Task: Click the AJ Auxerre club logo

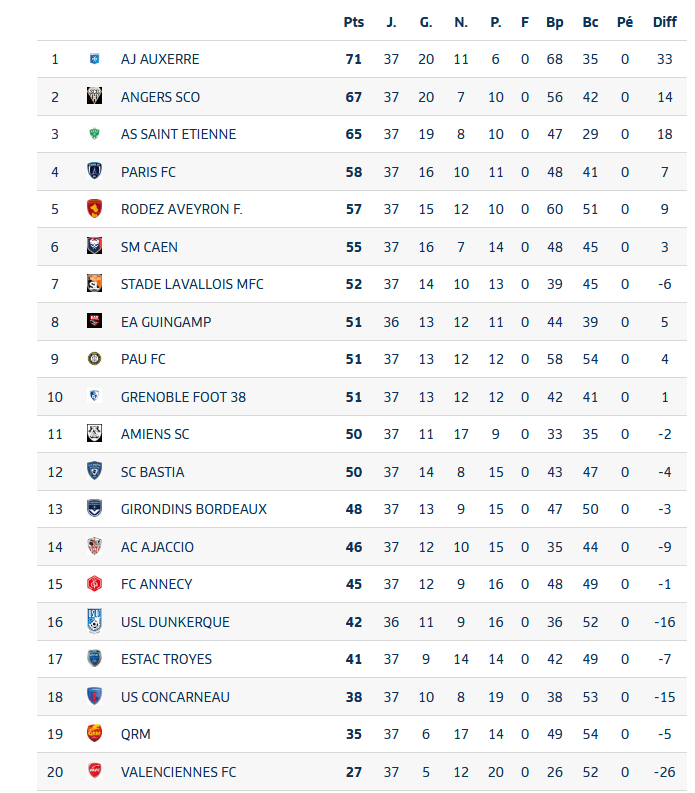Action: click(x=95, y=59)
